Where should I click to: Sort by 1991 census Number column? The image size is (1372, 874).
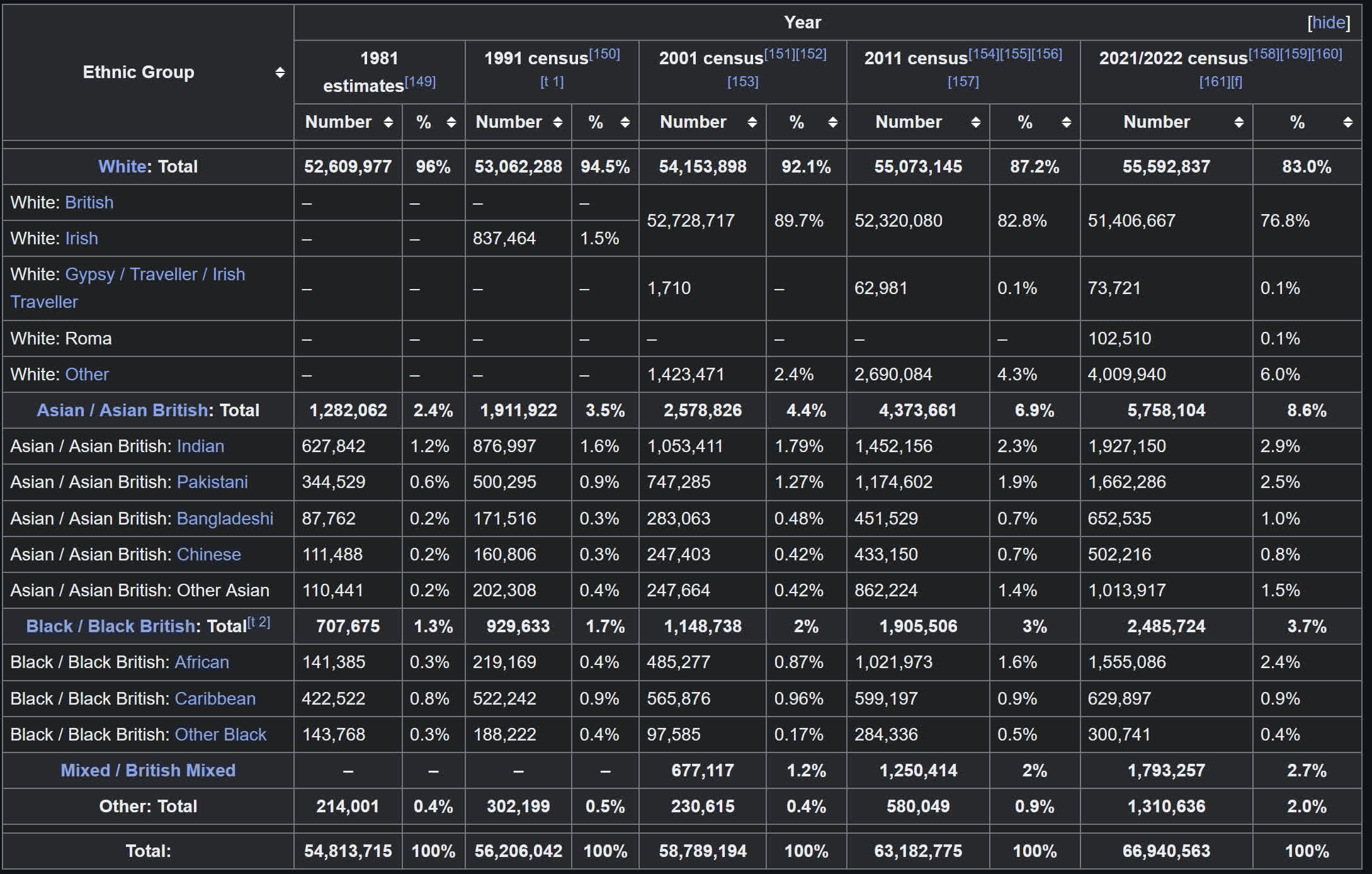558,122
